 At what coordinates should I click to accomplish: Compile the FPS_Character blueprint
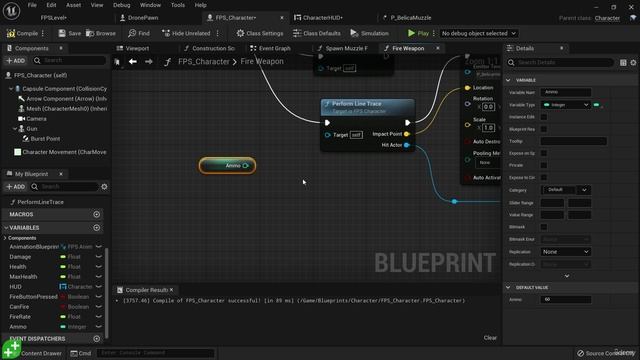coord(22,33)
